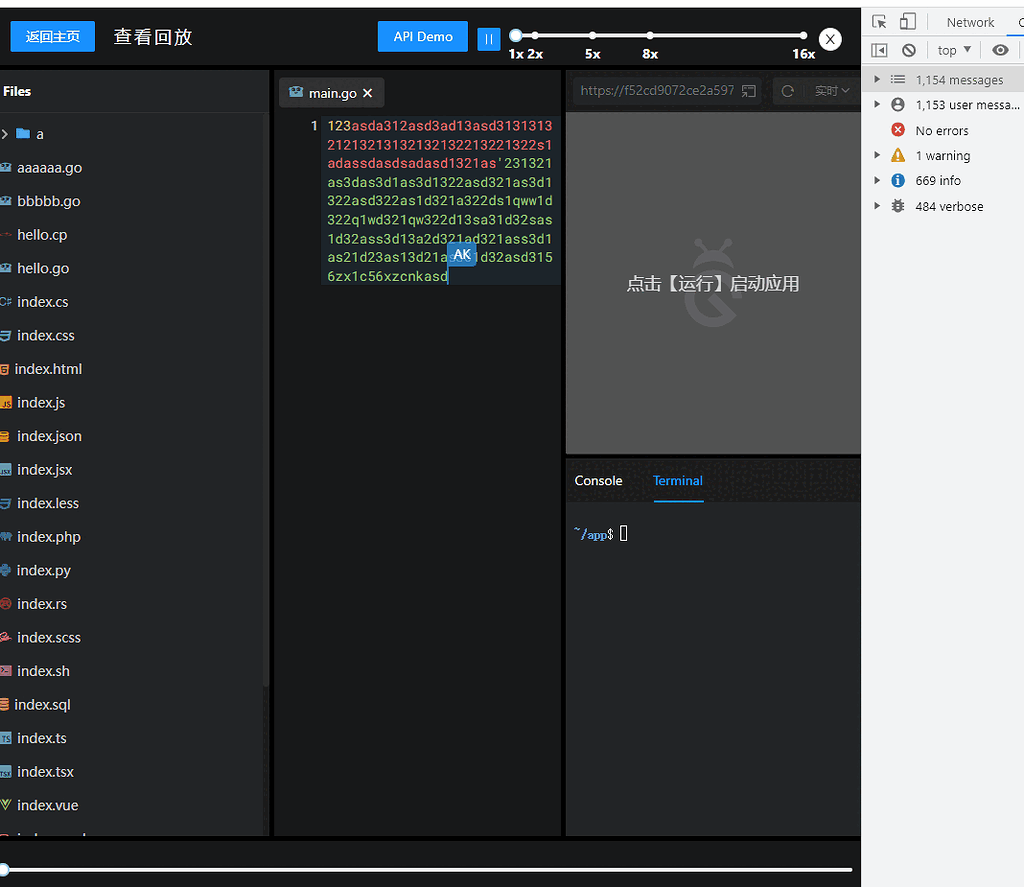Pause the replay playback
Screen dimensions: 1024x887
[488, 38]
